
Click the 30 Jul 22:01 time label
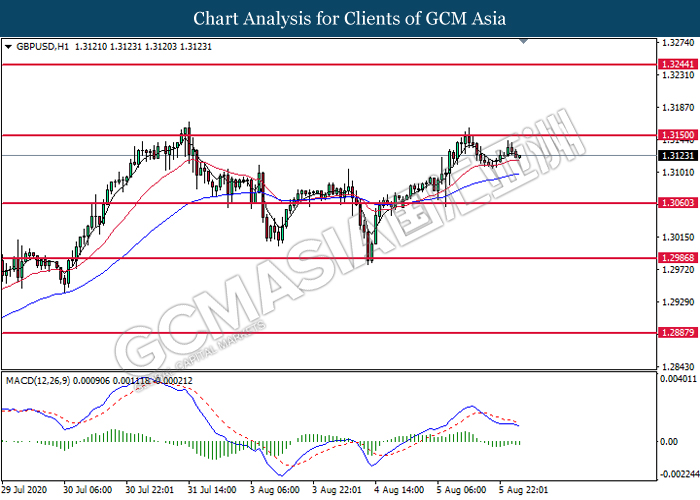pos(150,490)
